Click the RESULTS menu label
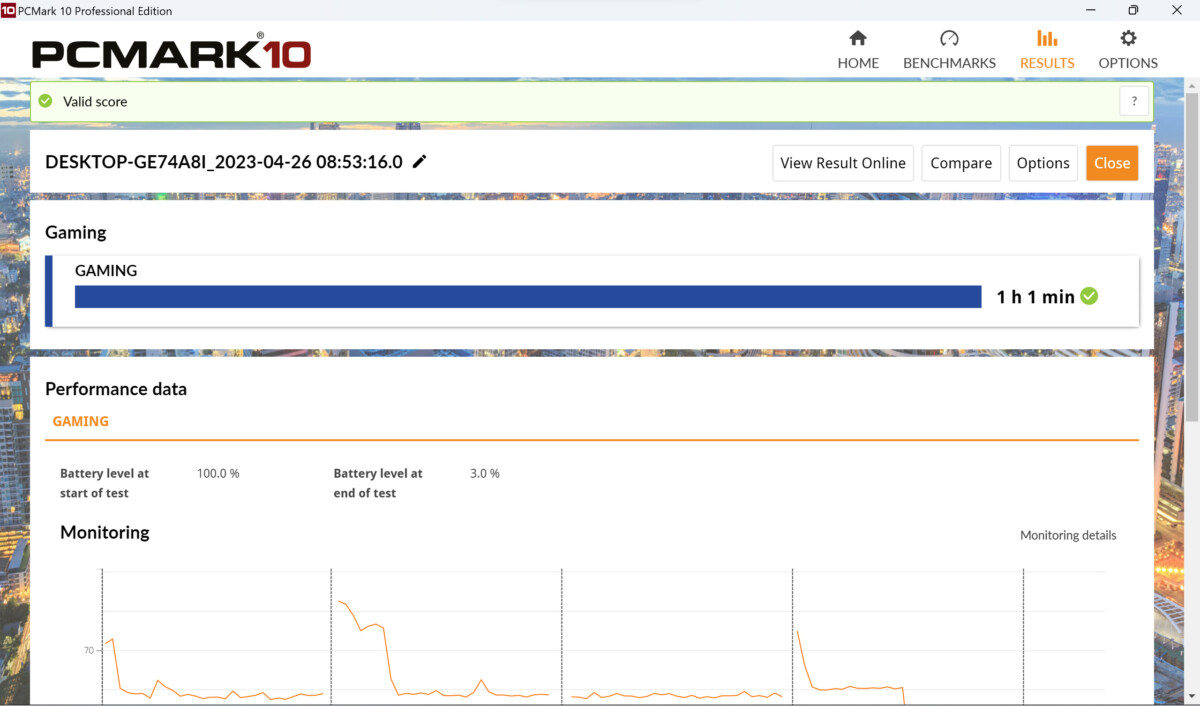This screenshot has width=1200, height=706. click(1047, 62)
